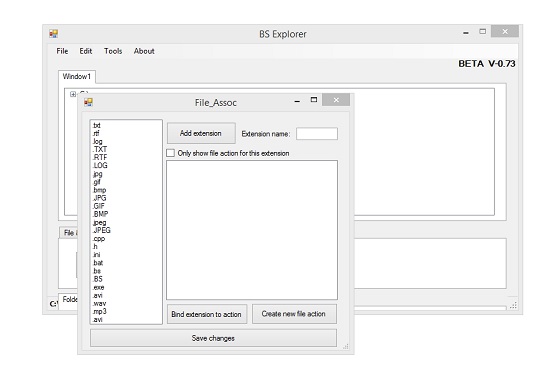
Task: Expand the tree node in Window1 pane
Action: pos(73,94)
